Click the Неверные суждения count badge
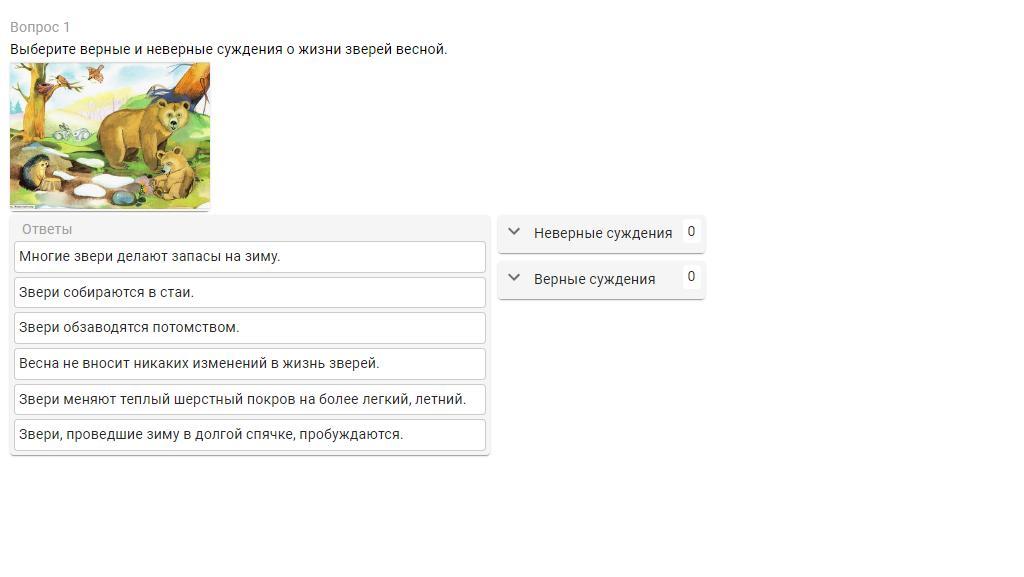The width and height of the screenshot is (1024, 577). pyautogui.click(x=691, y=231)
